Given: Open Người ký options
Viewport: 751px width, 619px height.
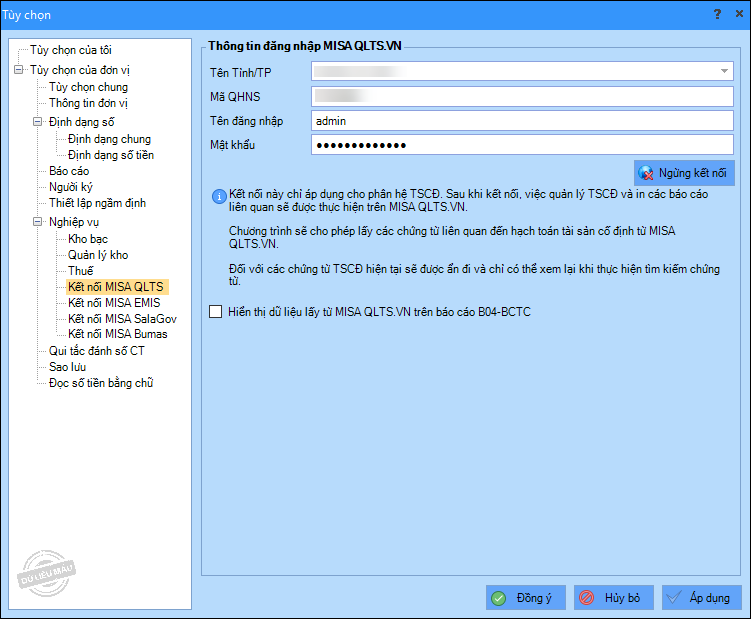Looking at the screenshot, I should (x=71, y=187).
